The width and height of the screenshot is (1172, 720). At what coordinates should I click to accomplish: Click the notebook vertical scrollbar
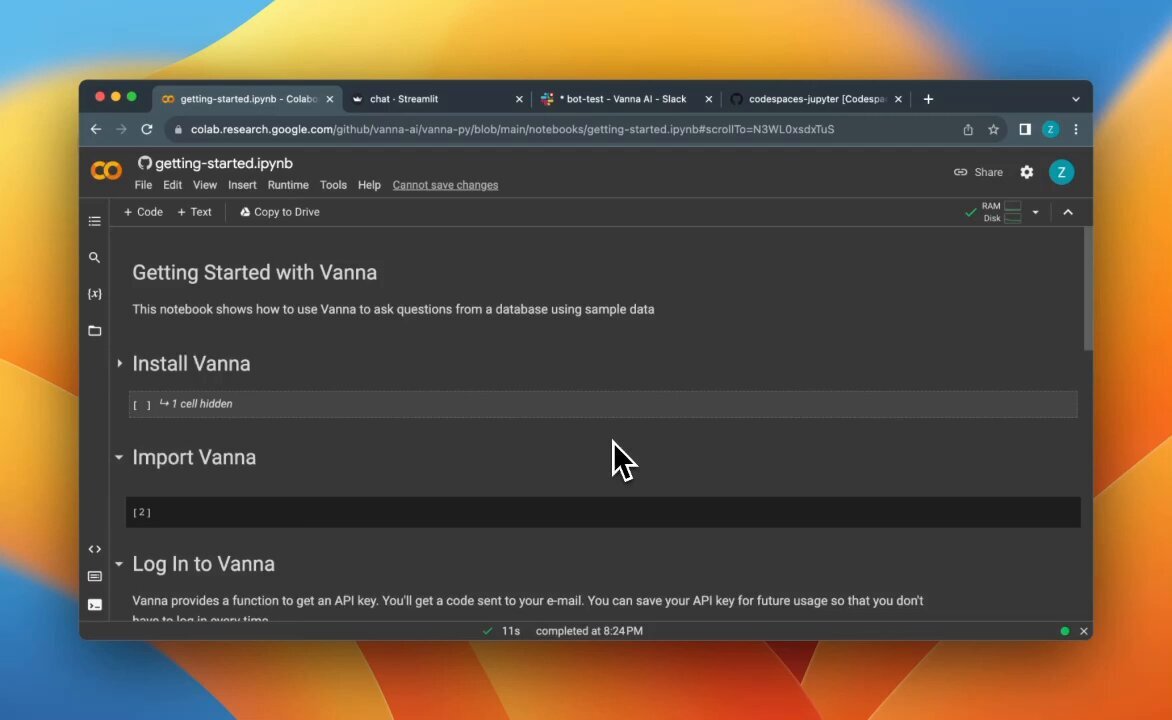coord(1088,289)
